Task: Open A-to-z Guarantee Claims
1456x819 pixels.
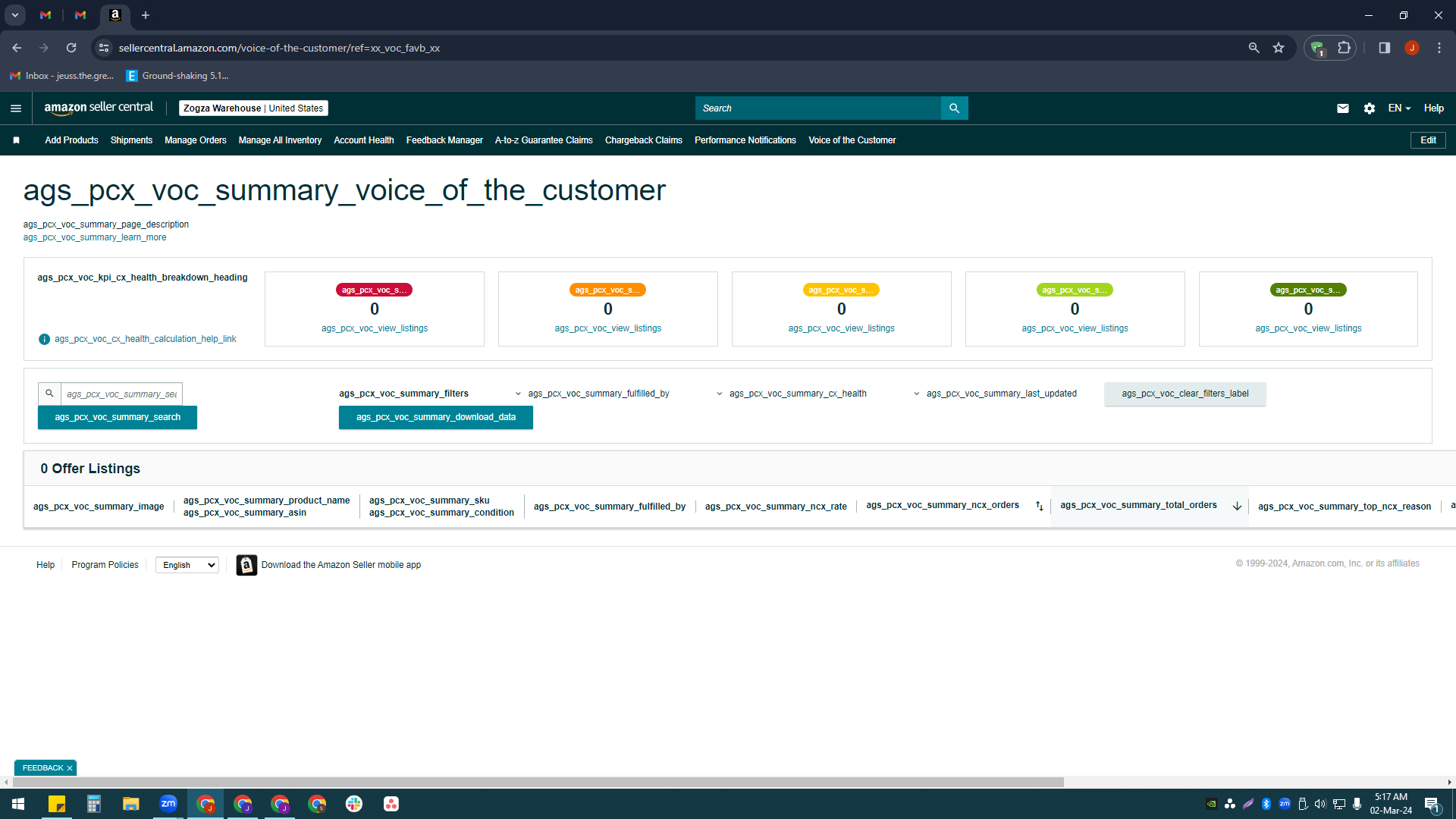Action: 544,140
